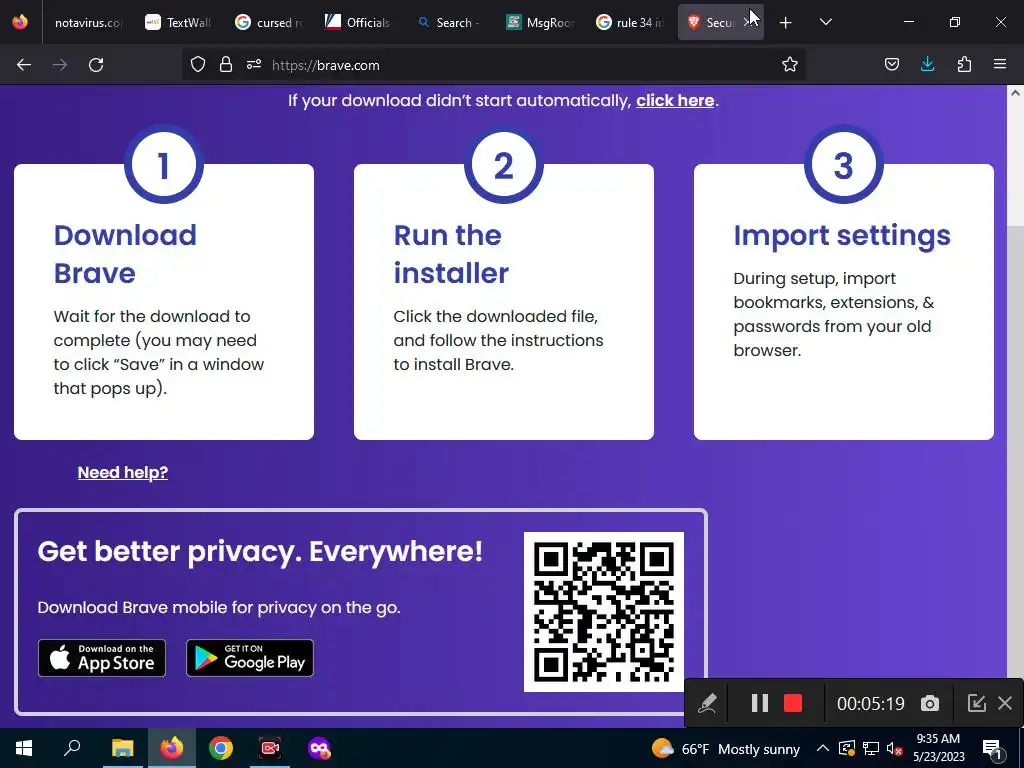1024x768 pixels.
Task: Open the 'Need help?' link
Action: pos(123,472)
